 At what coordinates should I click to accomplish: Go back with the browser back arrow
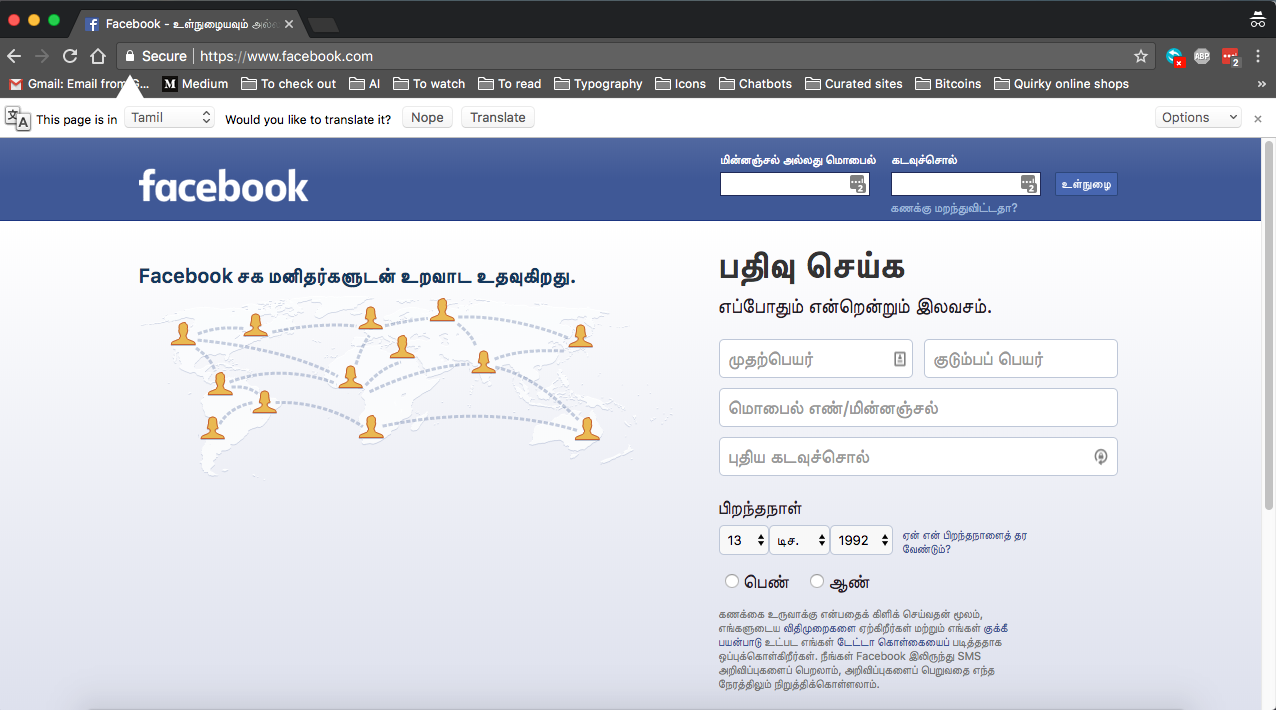click(14, 56)
